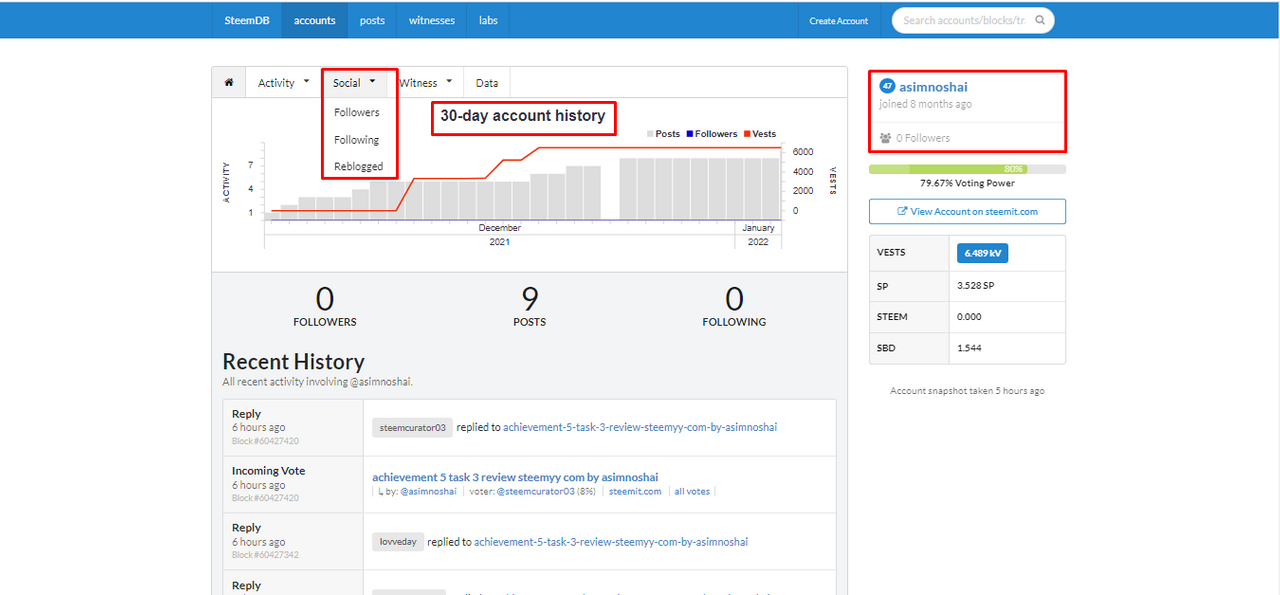Select Followers from Social menu
Image resolution: width=1280 pixels, height=595 pixels.
[x=357, y=113]
